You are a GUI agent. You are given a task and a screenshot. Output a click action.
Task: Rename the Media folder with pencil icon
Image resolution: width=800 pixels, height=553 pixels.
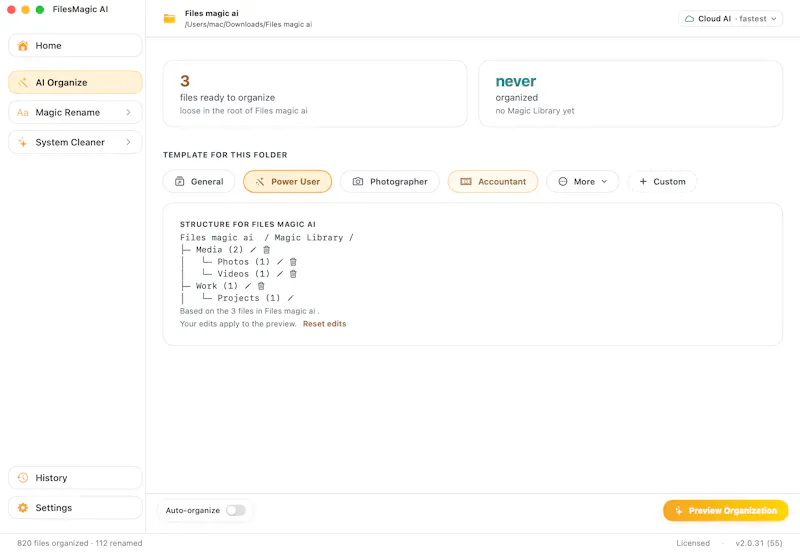253,249
